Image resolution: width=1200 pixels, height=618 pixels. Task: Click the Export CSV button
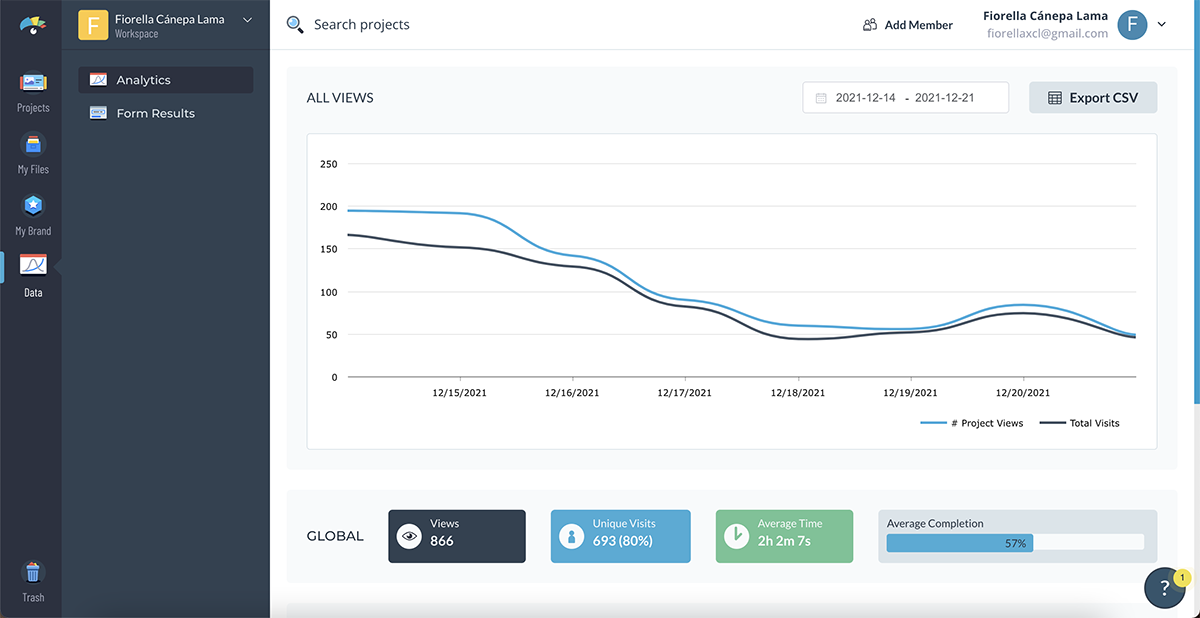click(x=1092, y=98)
